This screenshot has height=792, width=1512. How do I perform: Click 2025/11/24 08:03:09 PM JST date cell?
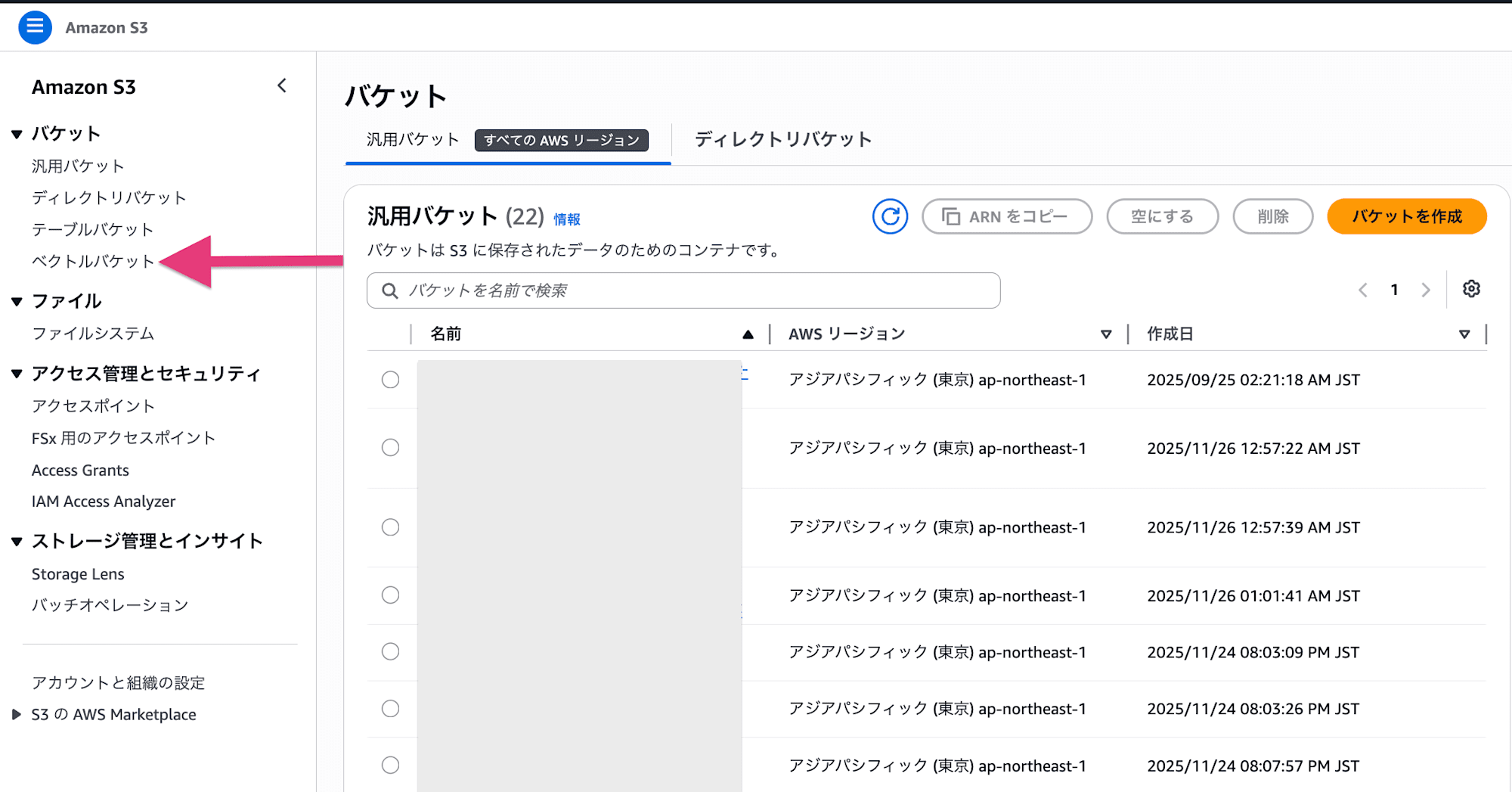point(1253,652)
